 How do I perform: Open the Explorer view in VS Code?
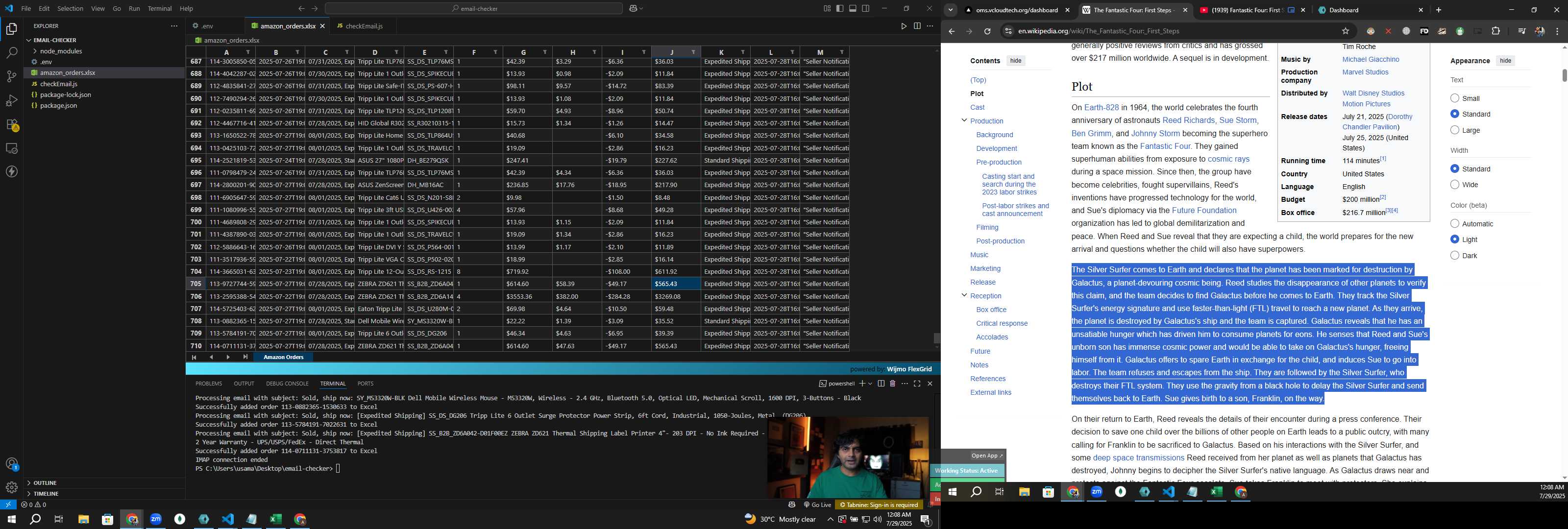[x=12, y=28]
